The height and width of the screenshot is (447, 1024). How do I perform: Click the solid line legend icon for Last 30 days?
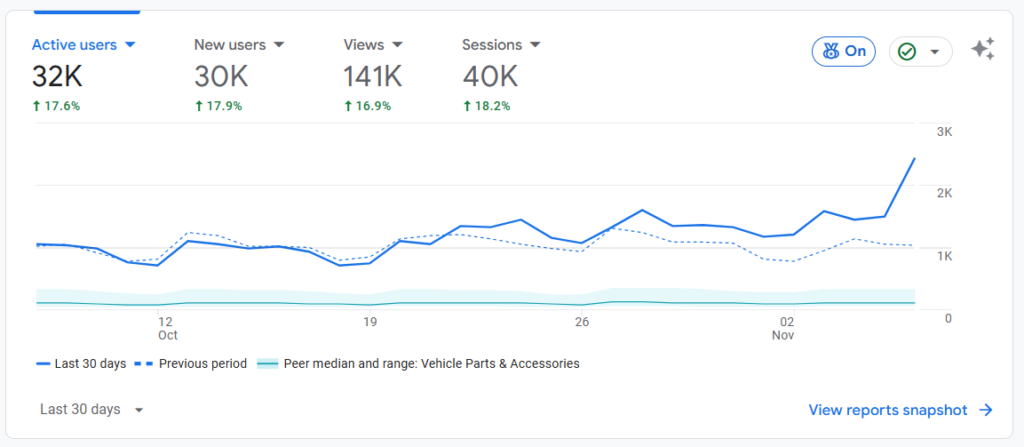44,364
